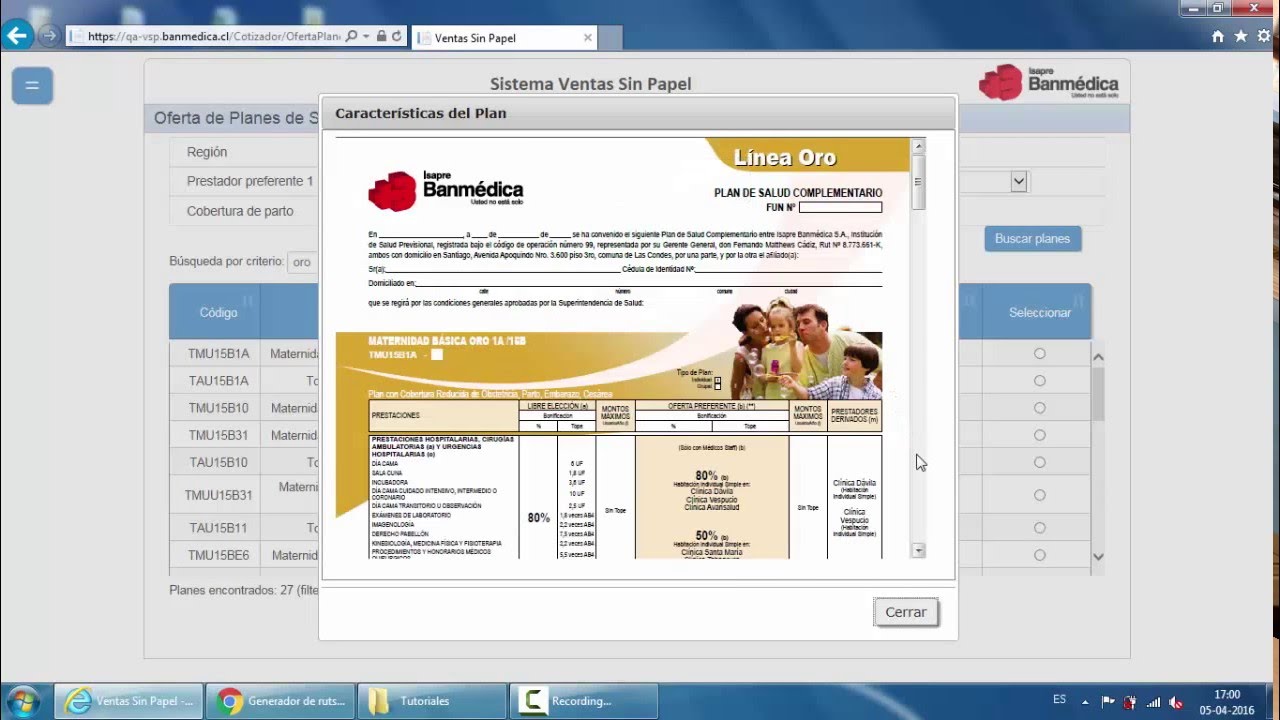
Task: Open a new browser tab
Action: [612, 38]
